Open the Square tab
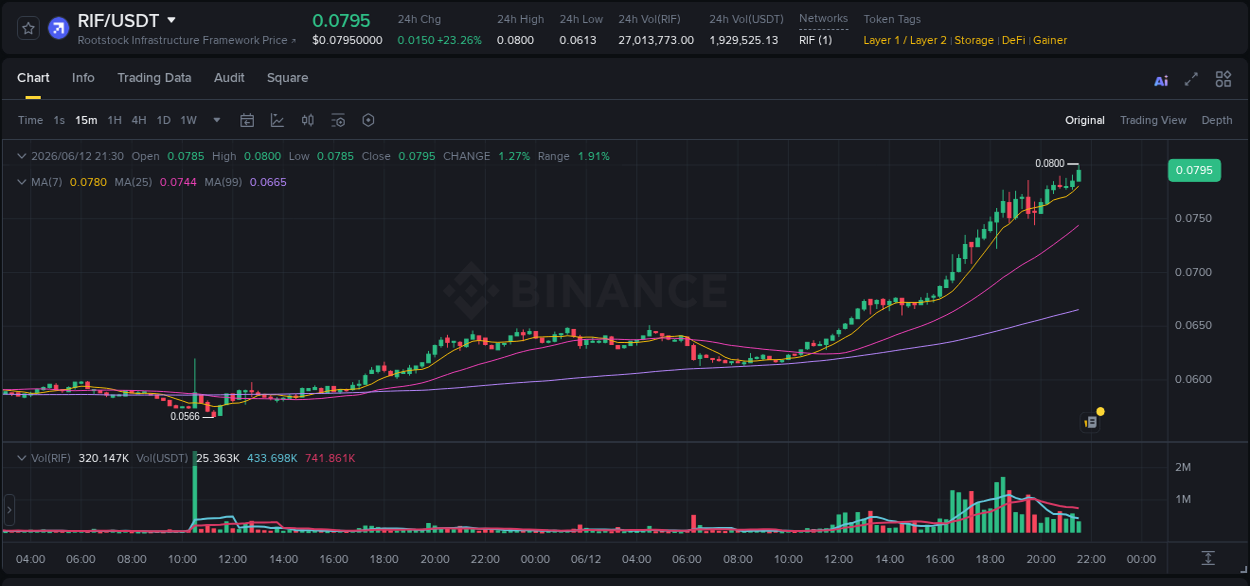 pyautogui.click(x=287, y=78)
